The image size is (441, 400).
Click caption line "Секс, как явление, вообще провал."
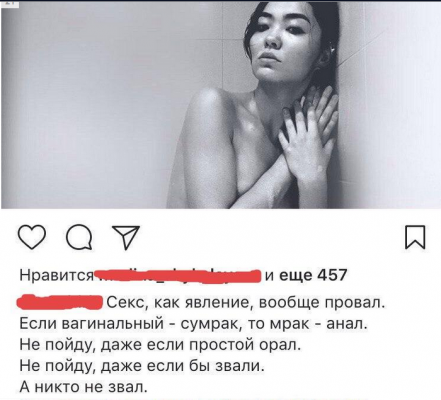point(246,303)
